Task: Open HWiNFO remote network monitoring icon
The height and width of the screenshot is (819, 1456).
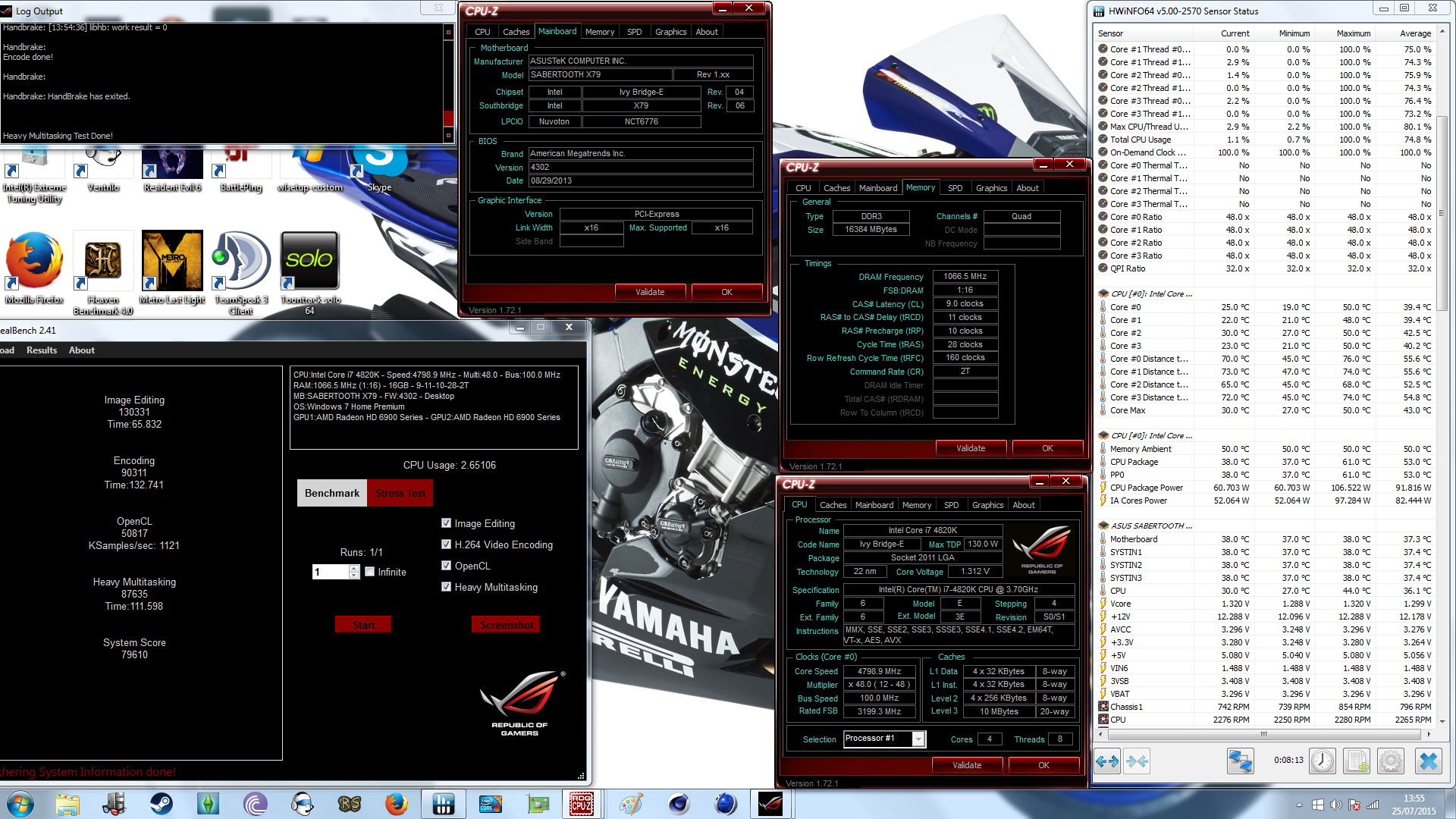Action: 1241,761
